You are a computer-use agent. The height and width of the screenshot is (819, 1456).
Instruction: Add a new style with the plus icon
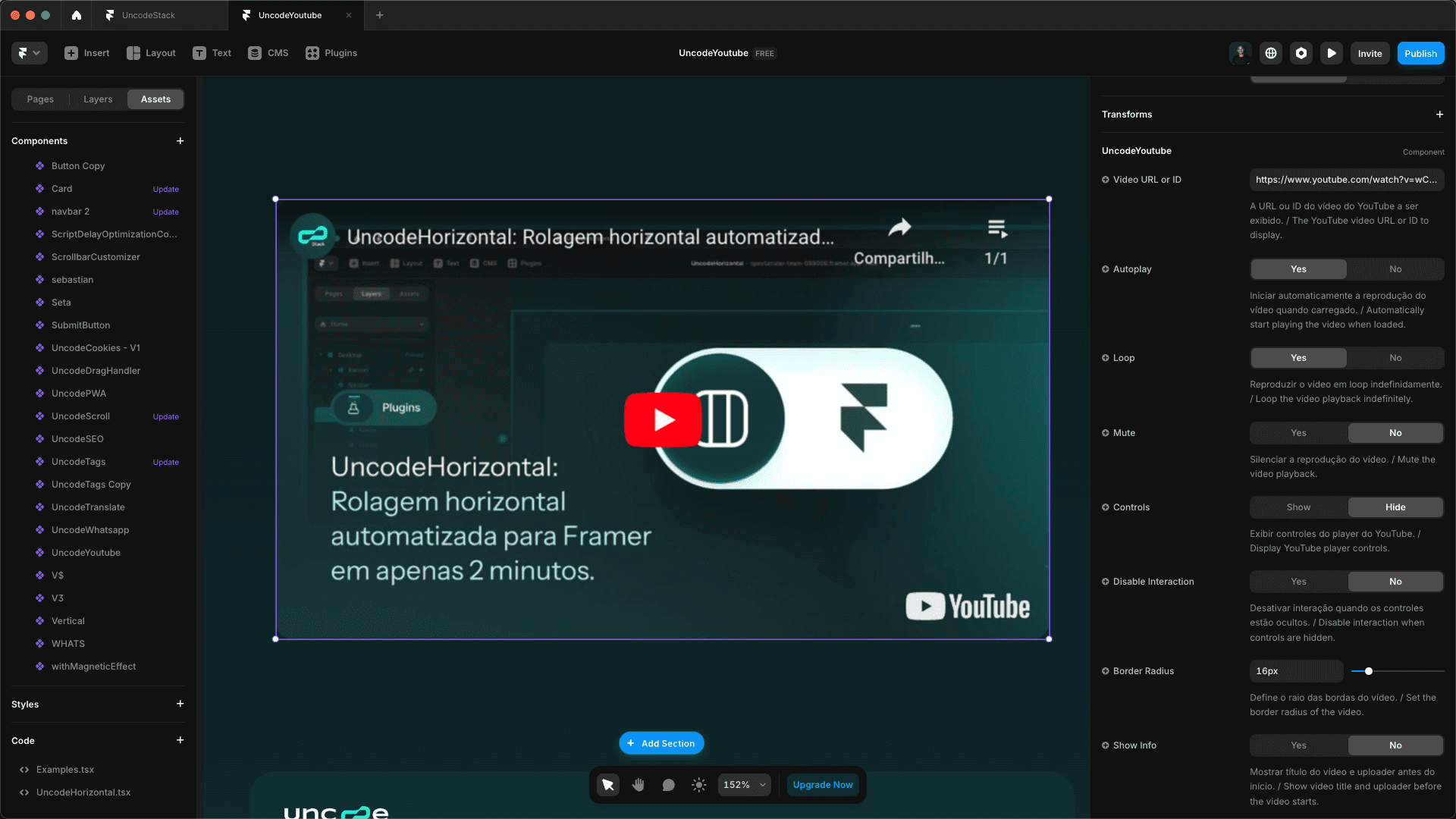coord(180,704)
